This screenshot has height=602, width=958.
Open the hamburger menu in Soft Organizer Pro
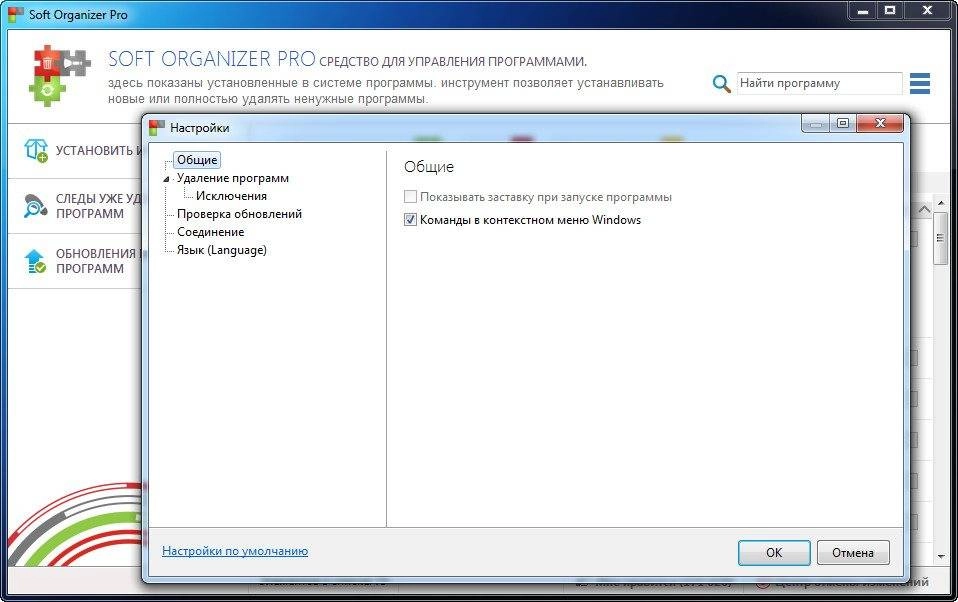coord(920,84)
